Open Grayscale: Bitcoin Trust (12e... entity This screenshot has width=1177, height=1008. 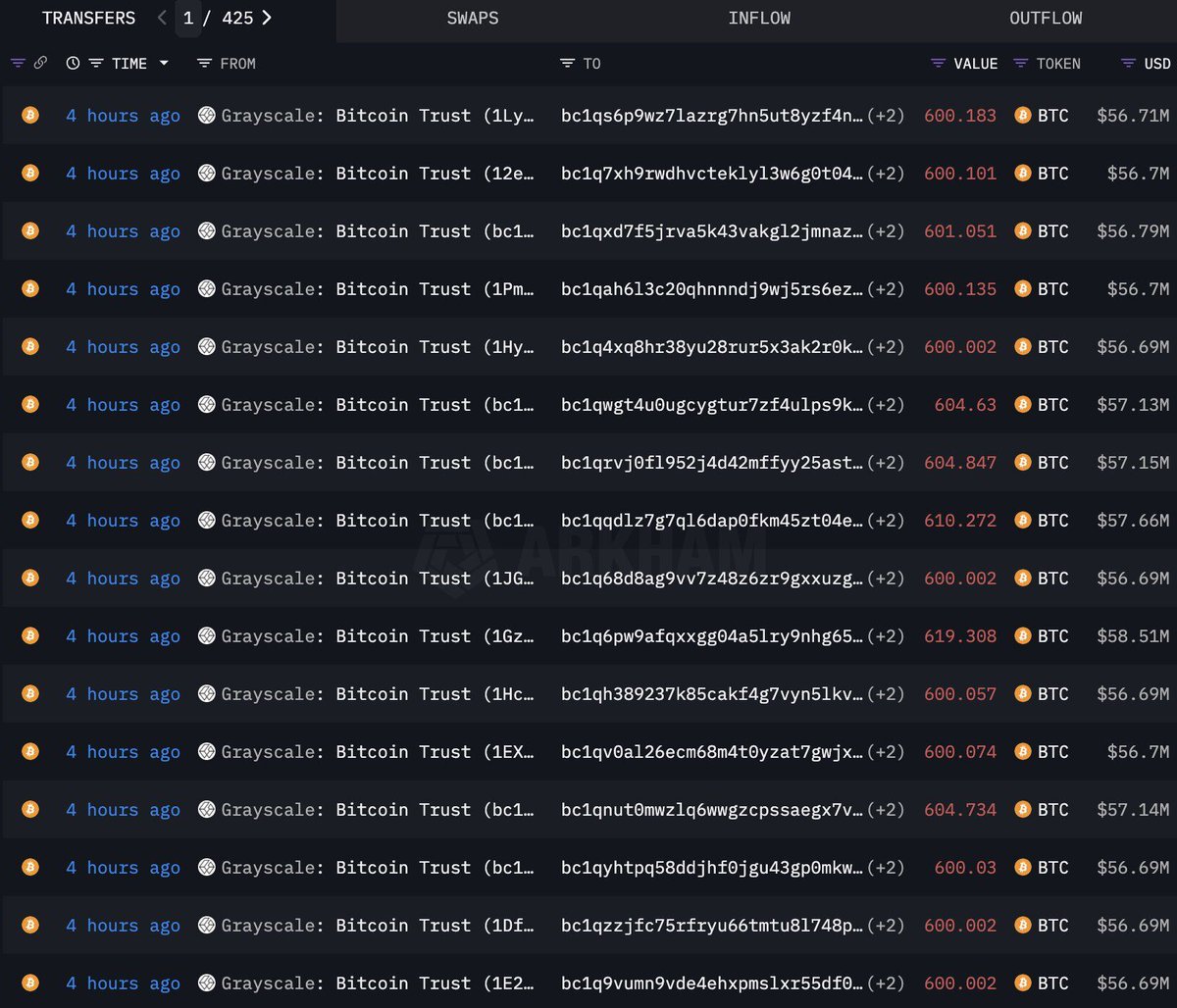click(x=378, y=174)
